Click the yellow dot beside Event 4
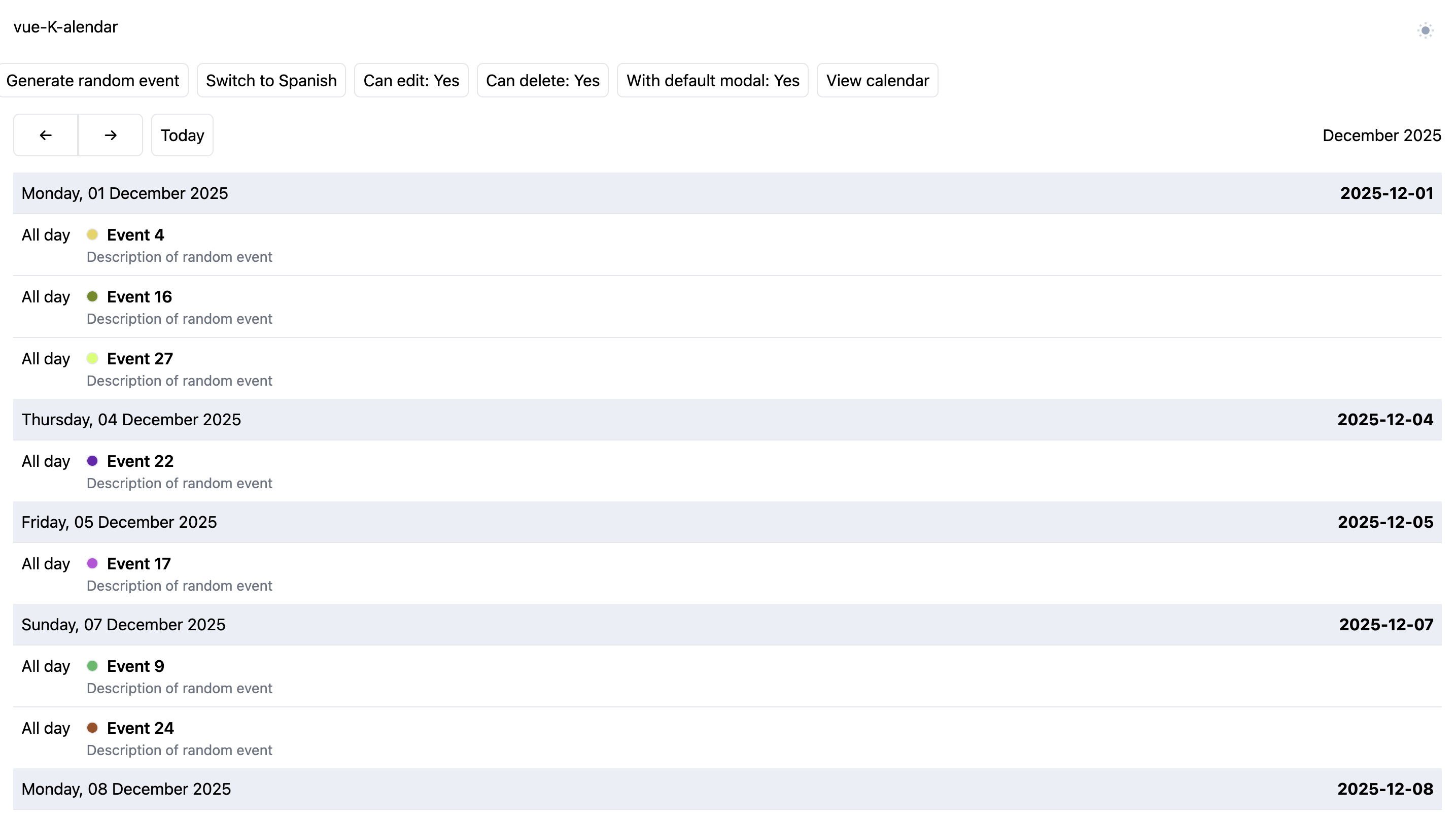This screenshot has width=1456, height=816. point(92,234)
